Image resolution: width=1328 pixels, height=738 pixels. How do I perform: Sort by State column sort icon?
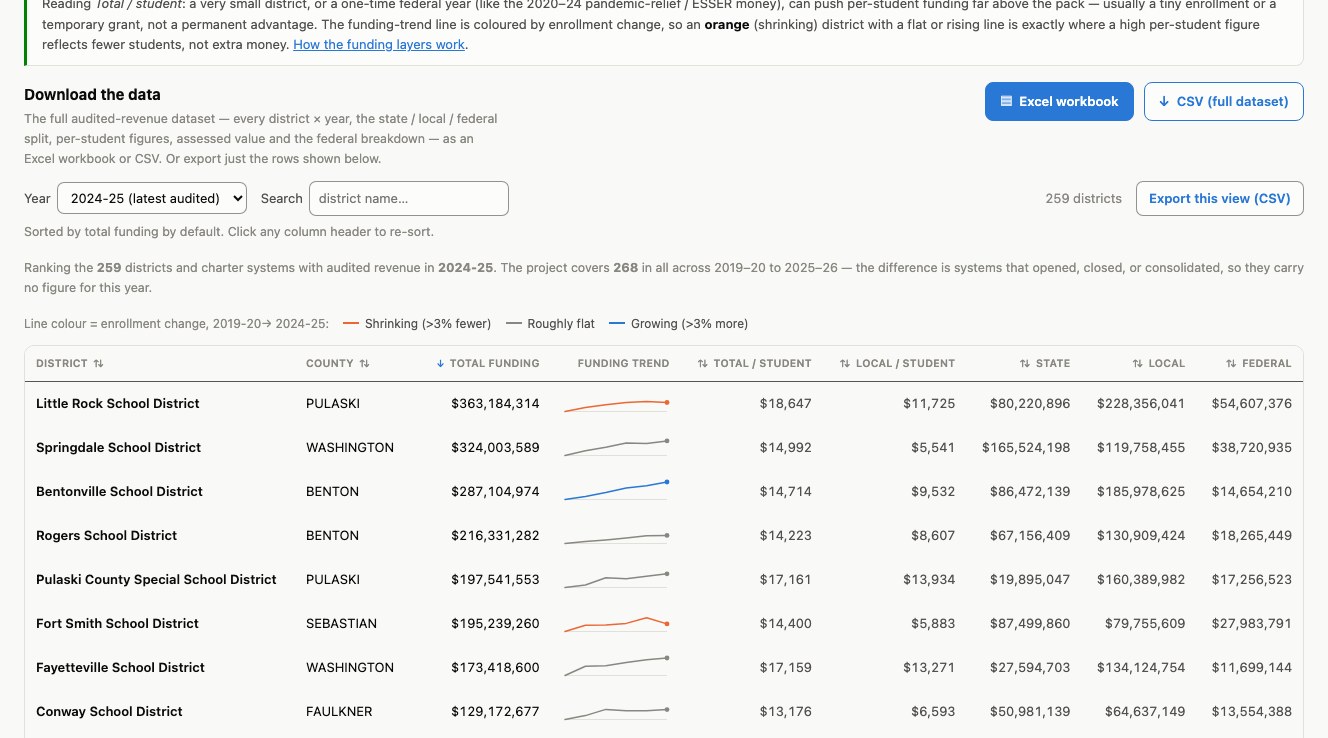coord(1025,363)
